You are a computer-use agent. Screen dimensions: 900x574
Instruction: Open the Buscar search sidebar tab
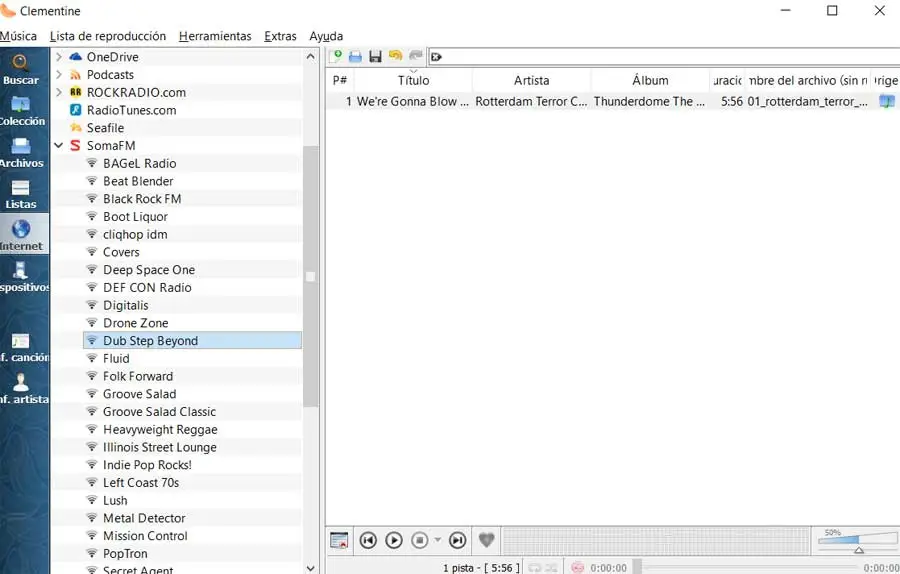(x=21, y=69)
